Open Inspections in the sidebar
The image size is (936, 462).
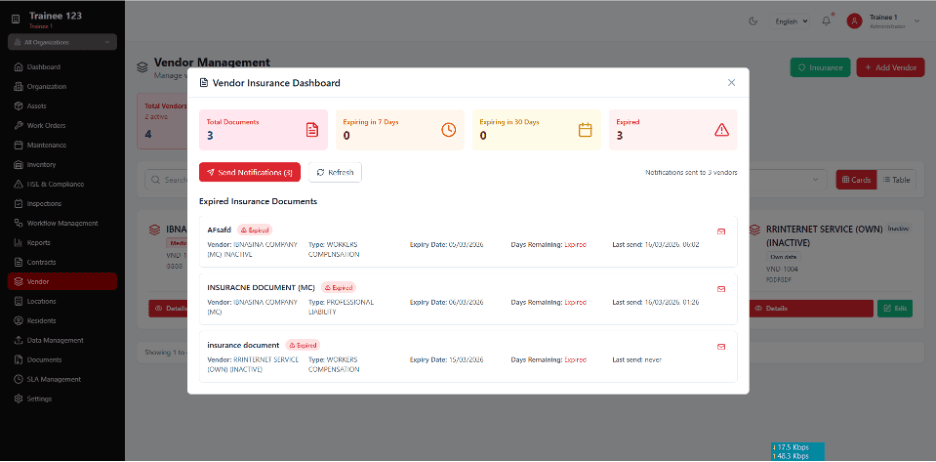[62, 204]
